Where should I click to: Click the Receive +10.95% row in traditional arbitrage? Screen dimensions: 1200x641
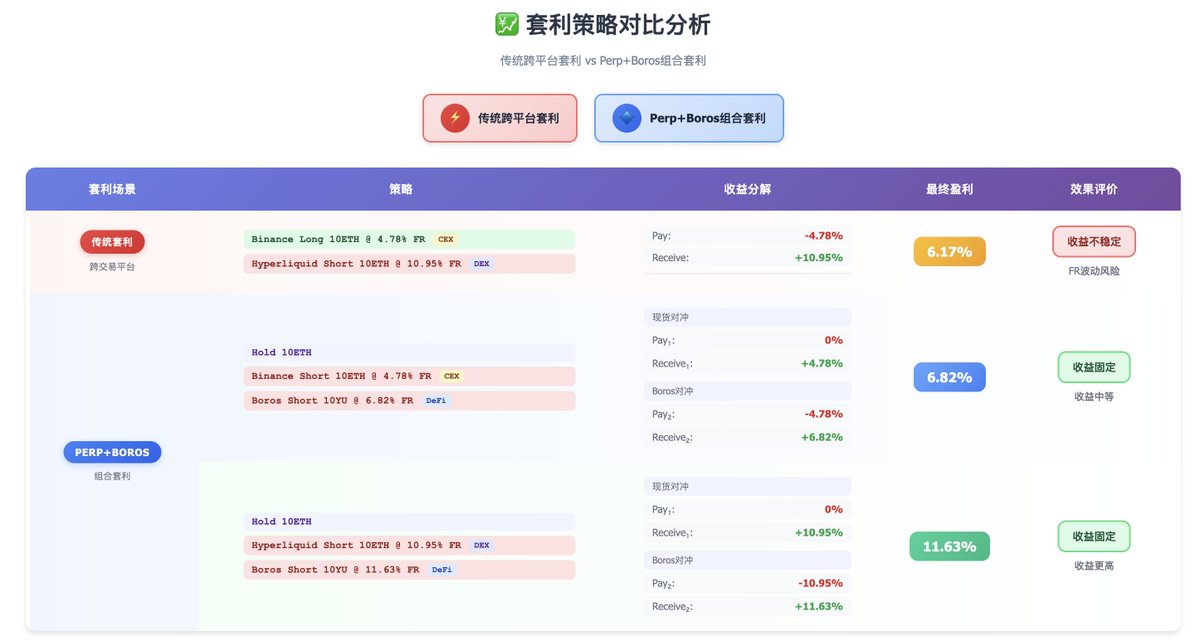pyautogui.click(x=748, y=257)
